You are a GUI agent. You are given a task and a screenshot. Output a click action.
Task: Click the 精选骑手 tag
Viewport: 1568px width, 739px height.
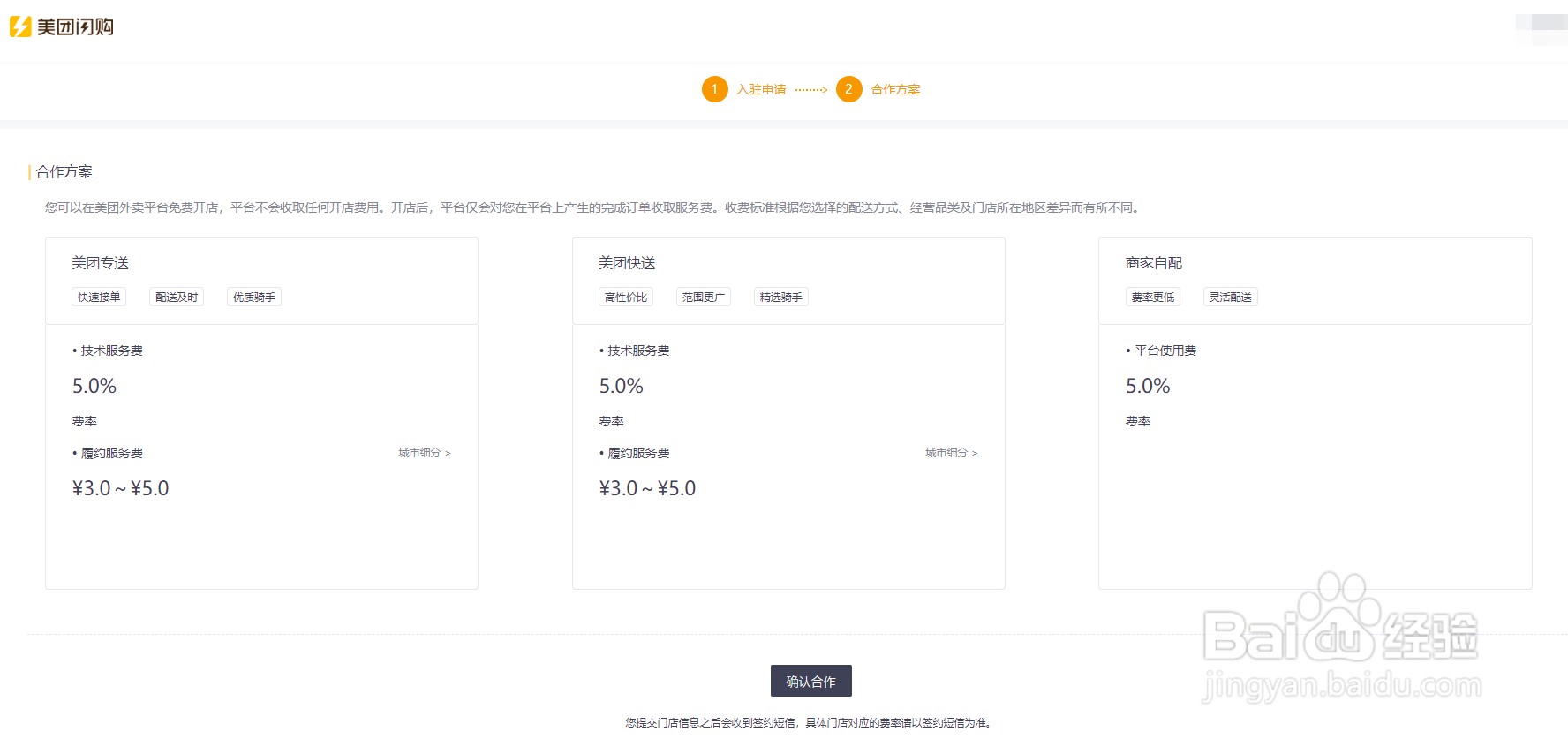click(x=781, y=298)
